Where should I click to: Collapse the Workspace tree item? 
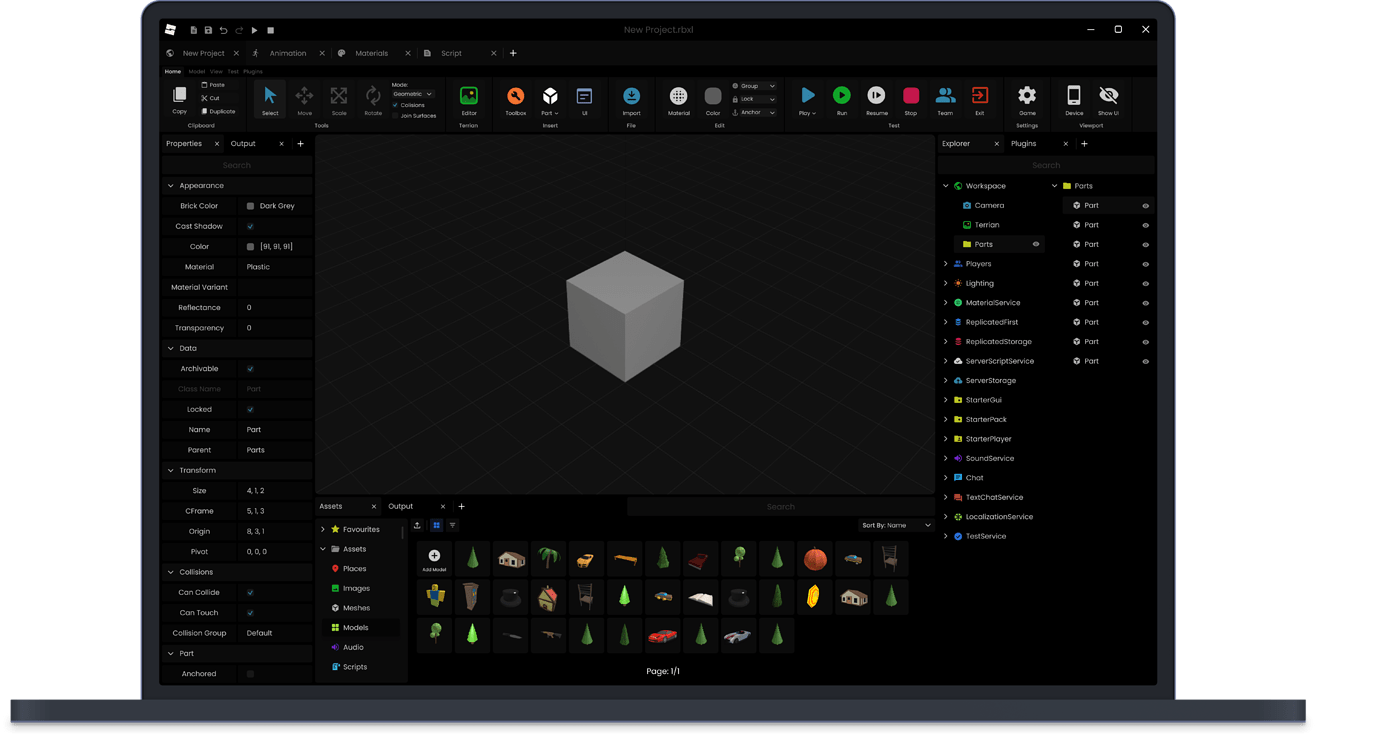click(x=944, y=185)
